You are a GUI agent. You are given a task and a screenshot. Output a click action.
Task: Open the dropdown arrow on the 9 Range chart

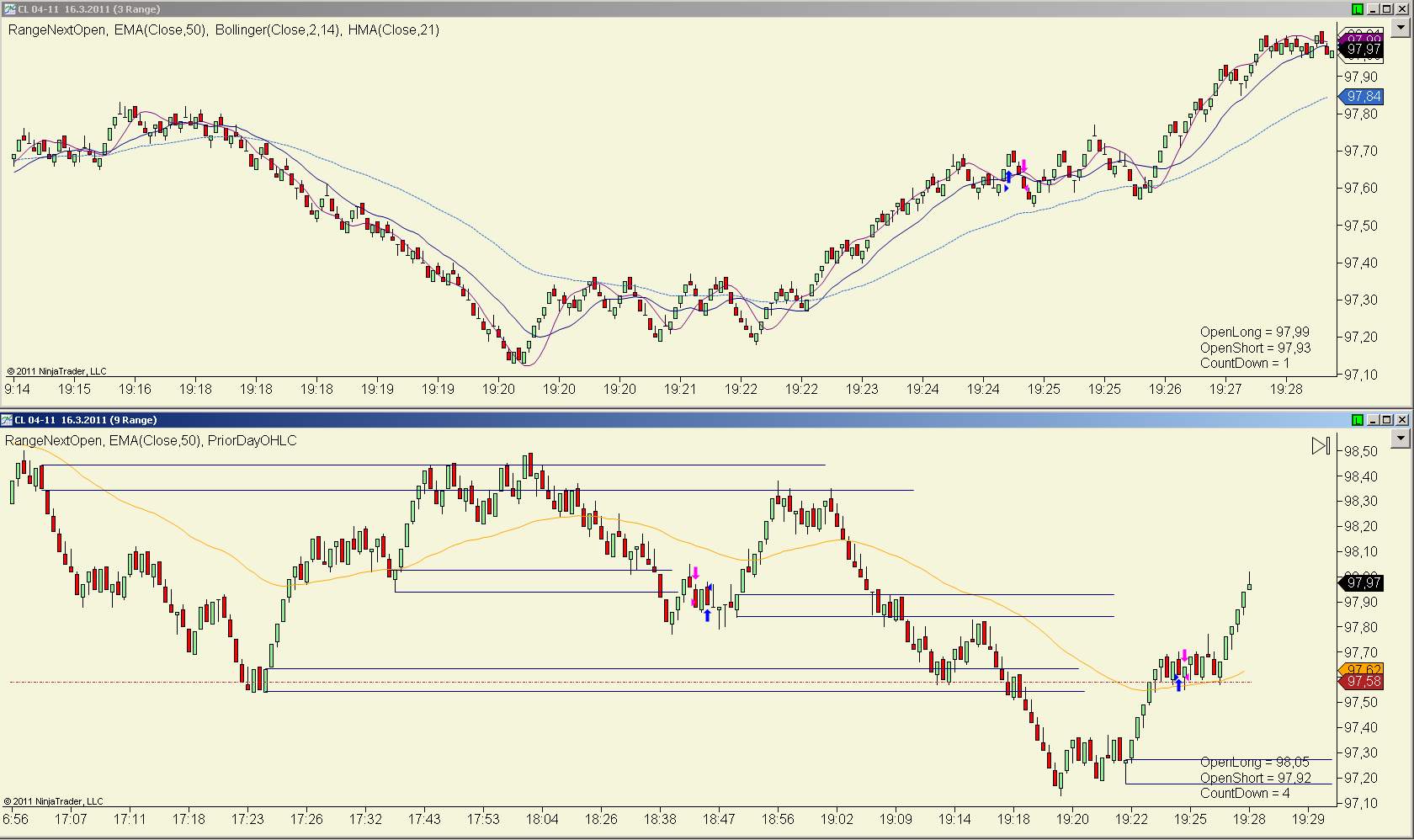(1401, 439)
